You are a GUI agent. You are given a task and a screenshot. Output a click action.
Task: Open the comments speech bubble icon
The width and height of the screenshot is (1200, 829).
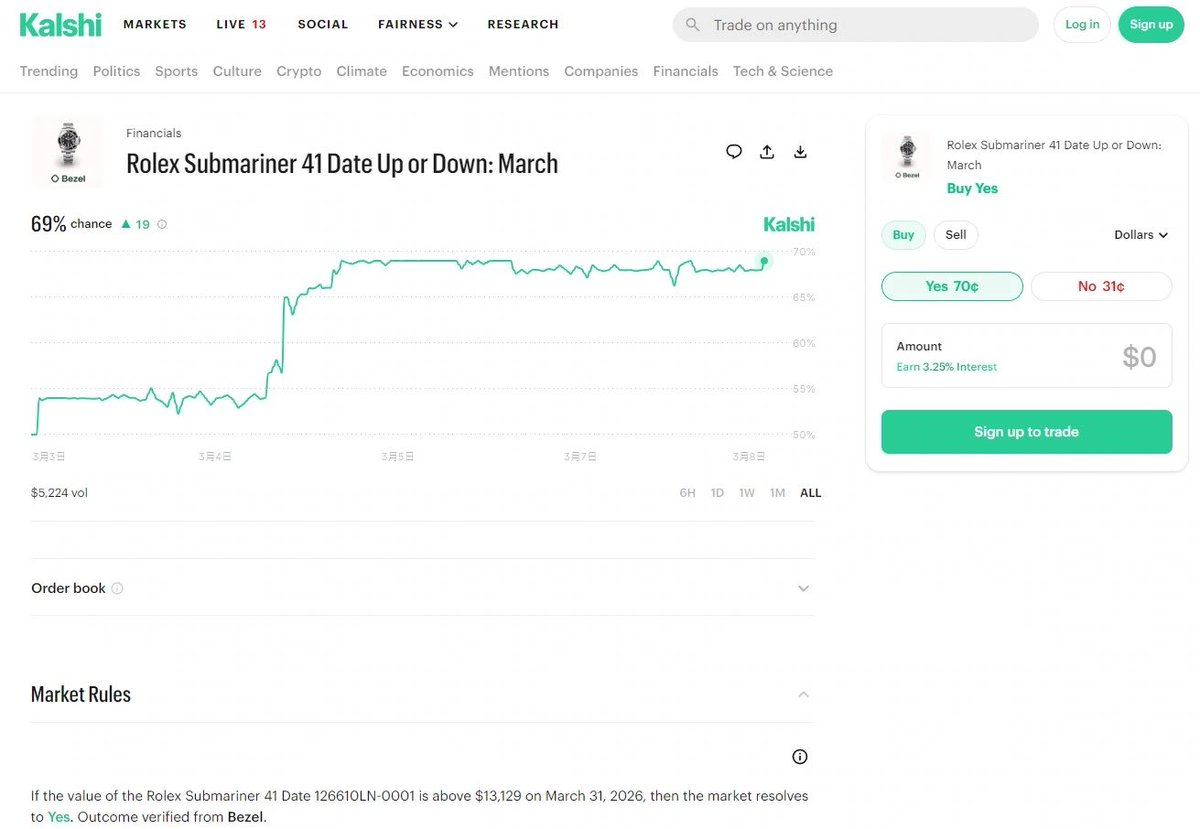coord(734,152)
